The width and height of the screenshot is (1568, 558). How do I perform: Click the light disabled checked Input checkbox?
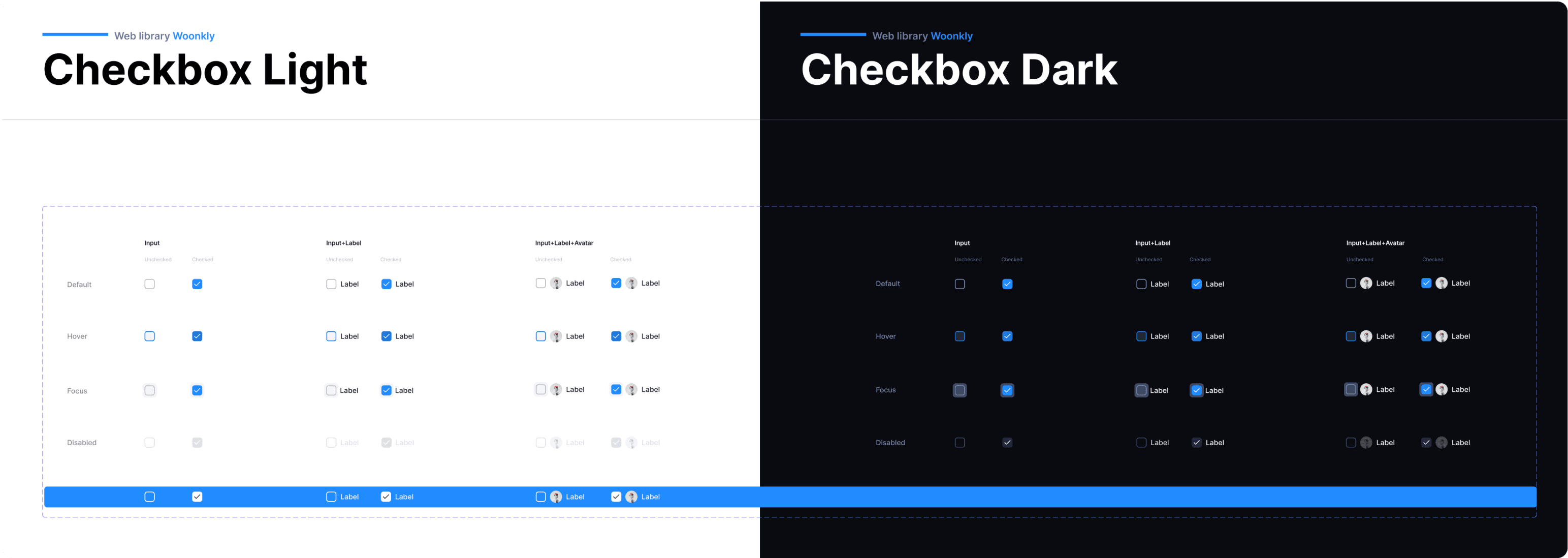coord(197,443)
